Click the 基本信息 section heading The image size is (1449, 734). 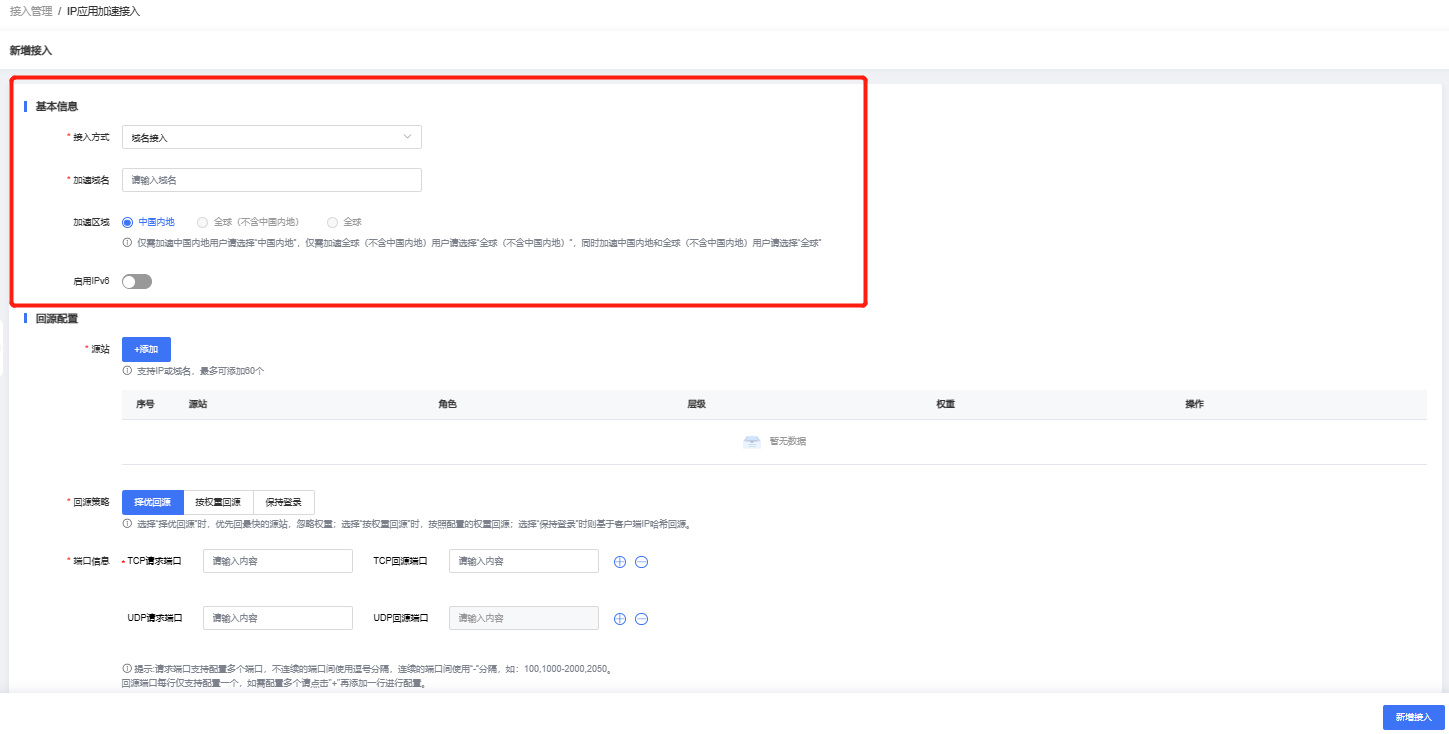pyautogui.click(x=57, y=106)
